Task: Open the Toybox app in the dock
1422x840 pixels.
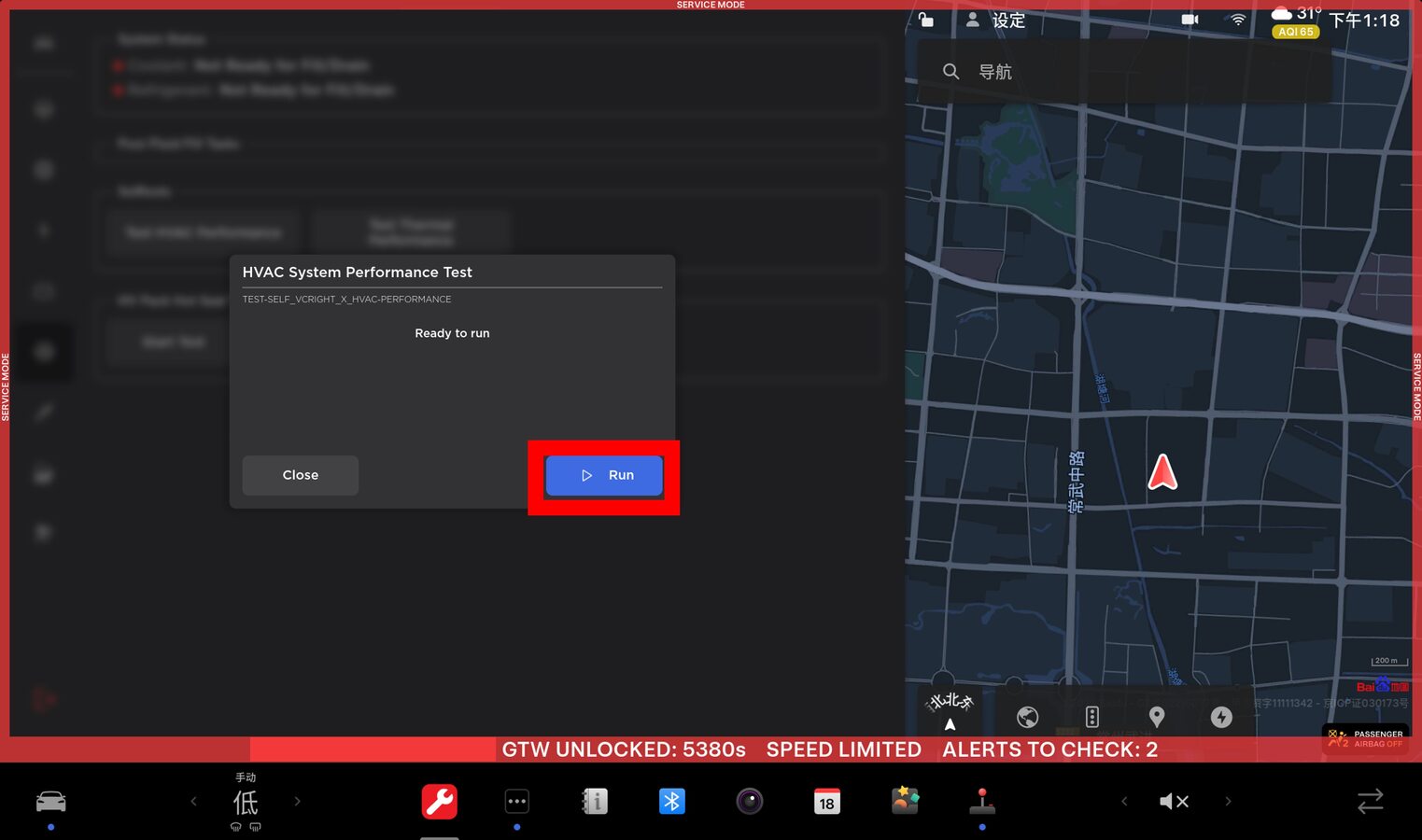Action: pyautogui.click(x=904, y=802)
